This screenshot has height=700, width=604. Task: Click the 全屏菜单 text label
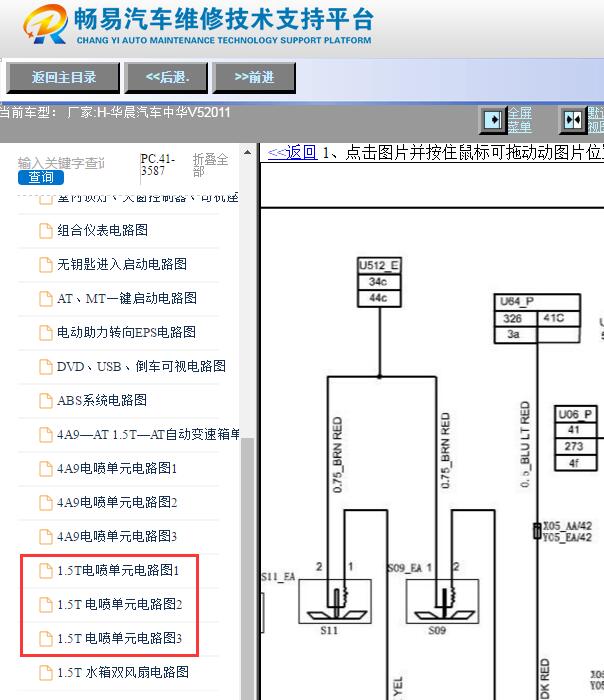(x=520, y=120)
